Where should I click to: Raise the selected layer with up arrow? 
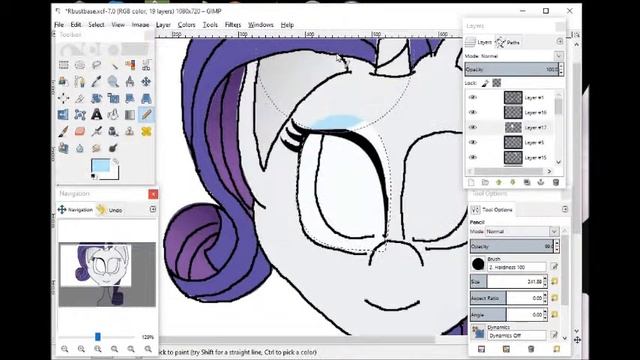pos(499,182)
